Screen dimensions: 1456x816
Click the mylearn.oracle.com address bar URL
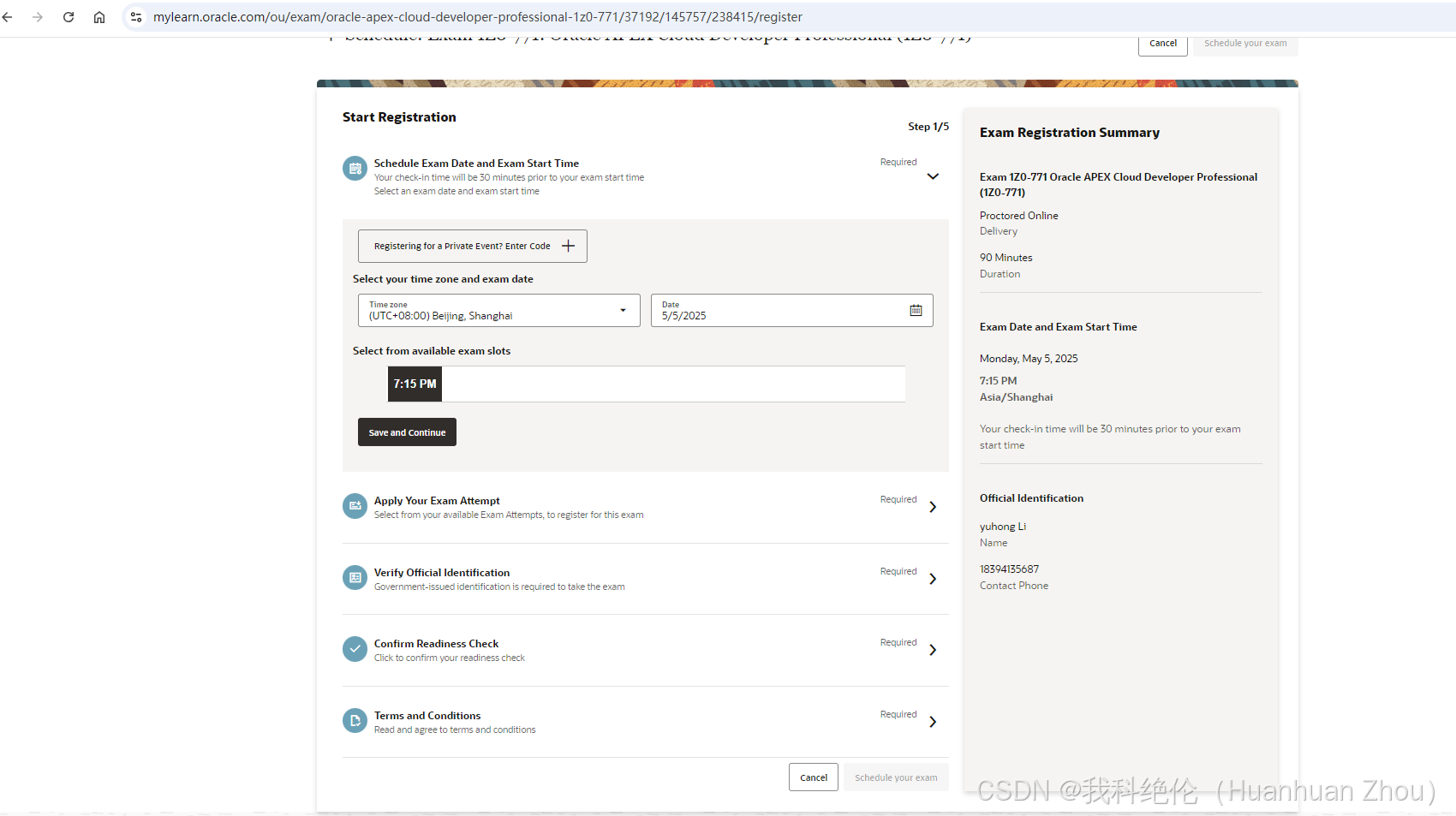click(478, 17)
